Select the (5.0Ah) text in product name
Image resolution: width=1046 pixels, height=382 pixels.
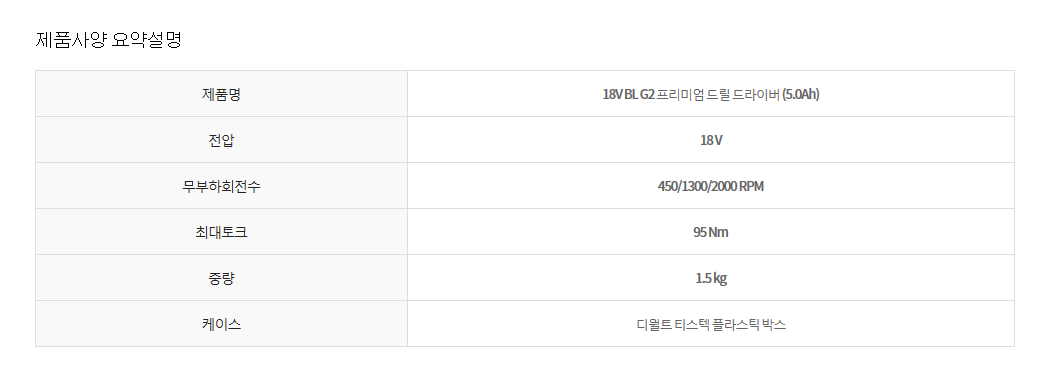pyautogui.click(x=801, y=94)
